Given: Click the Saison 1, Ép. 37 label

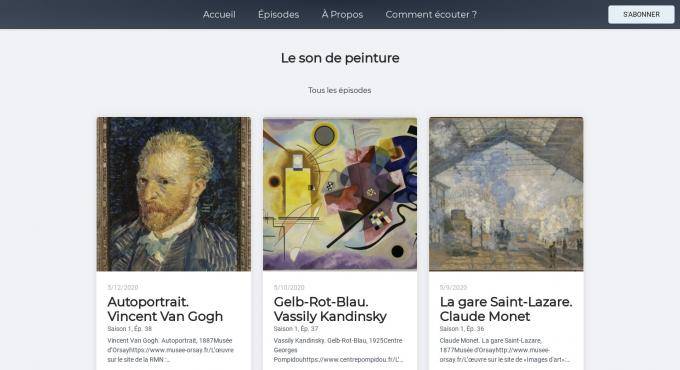Looking at the screenshot, I should click(296, 329).
